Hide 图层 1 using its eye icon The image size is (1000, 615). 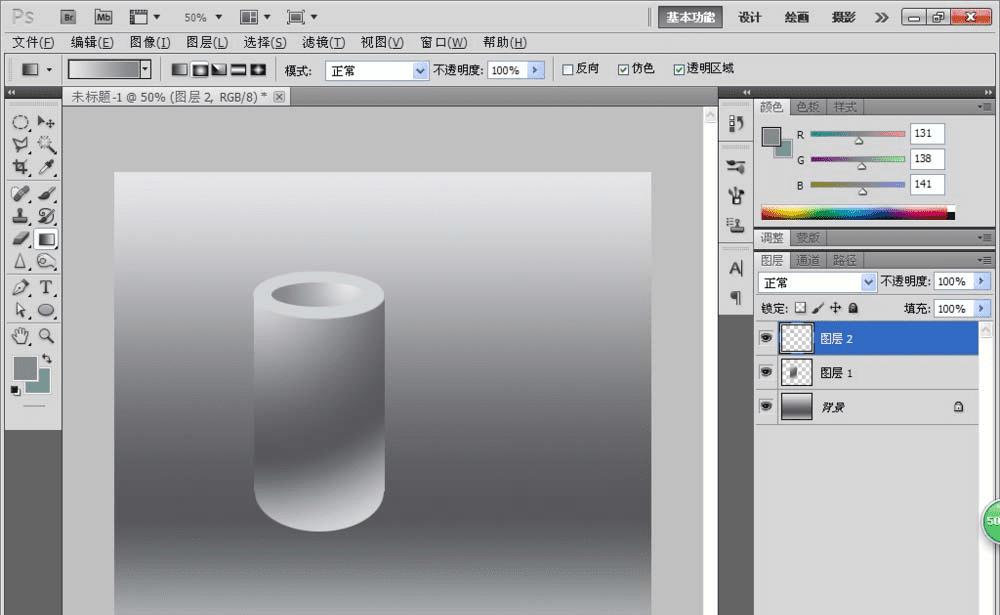pyautogui.click(x=766, y=372)
